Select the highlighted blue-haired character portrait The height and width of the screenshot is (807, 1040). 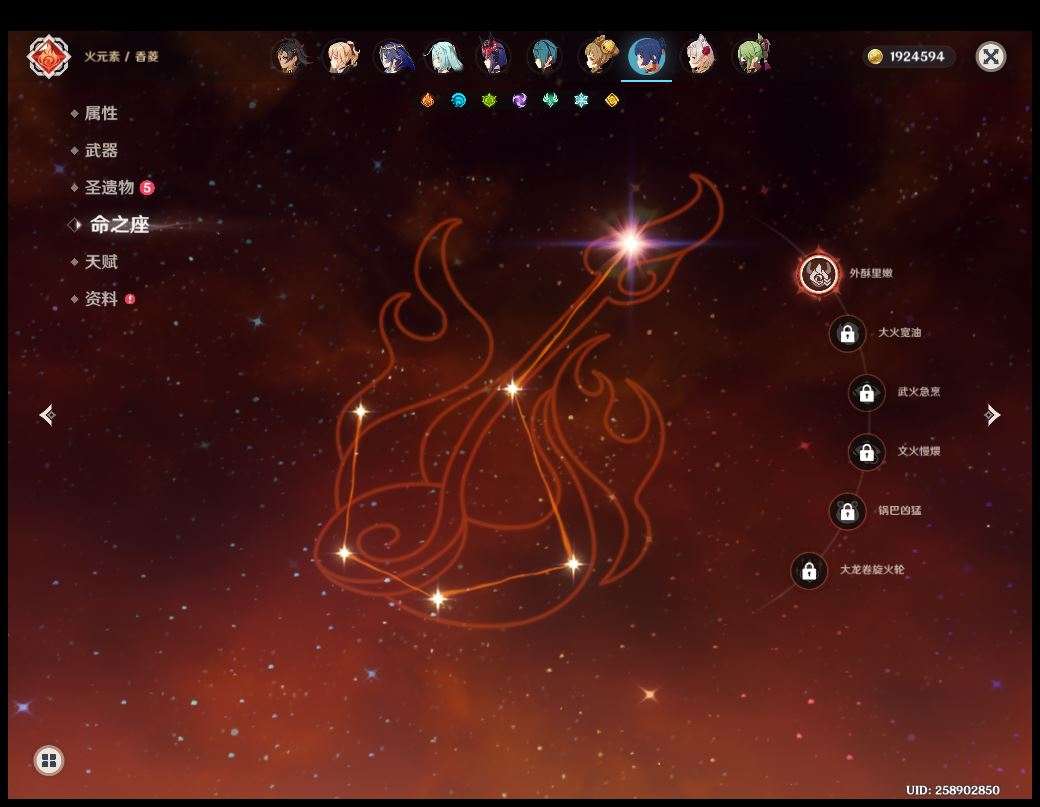coord(647,56)
